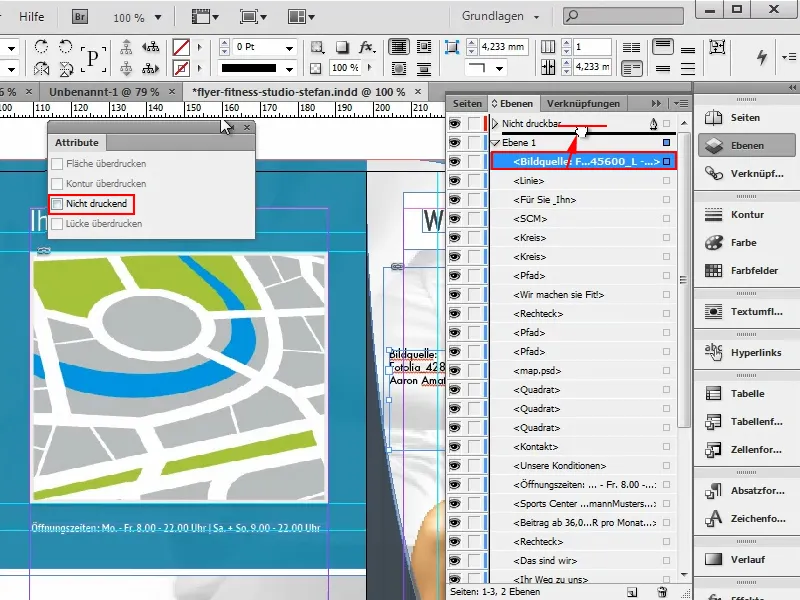Open the Seiten panel in dock

(745, 117)
